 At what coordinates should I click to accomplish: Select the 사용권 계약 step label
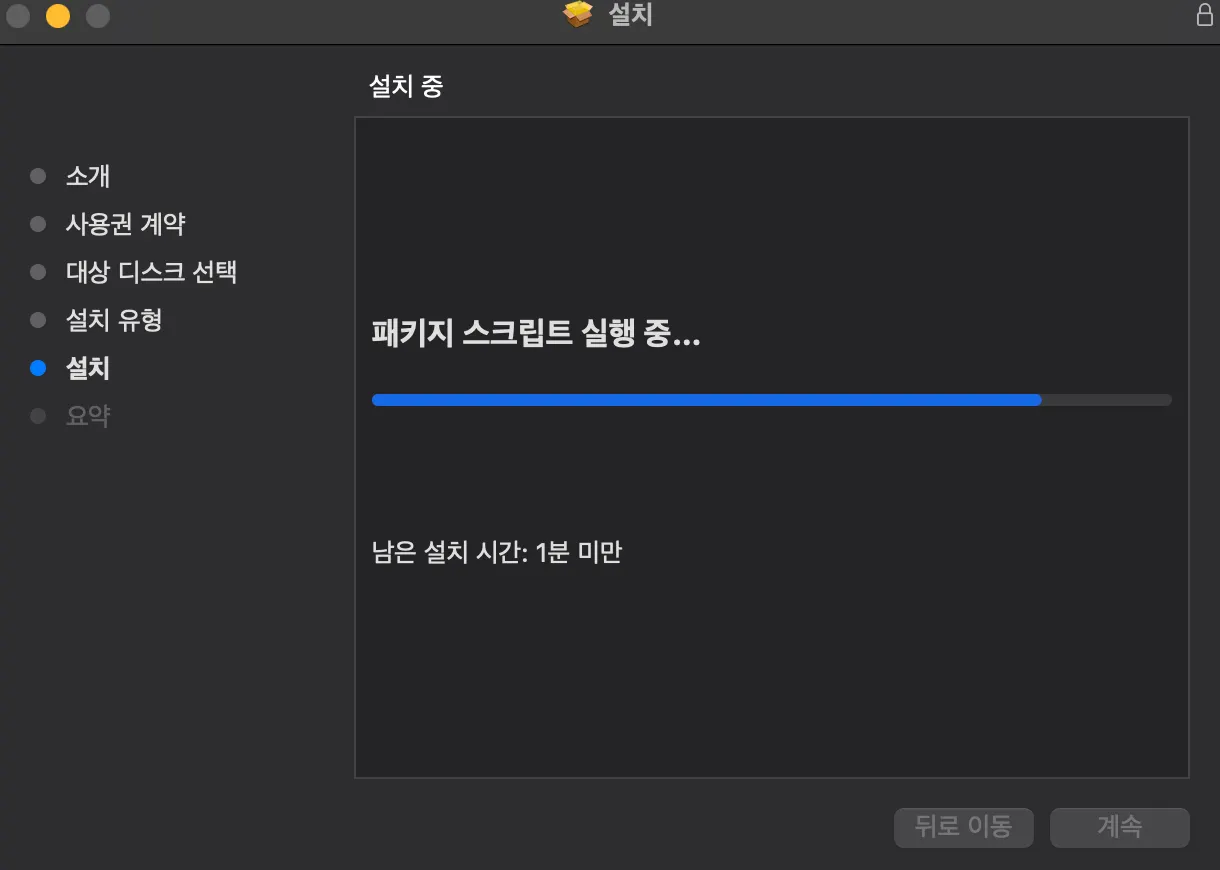coord(126,224)
